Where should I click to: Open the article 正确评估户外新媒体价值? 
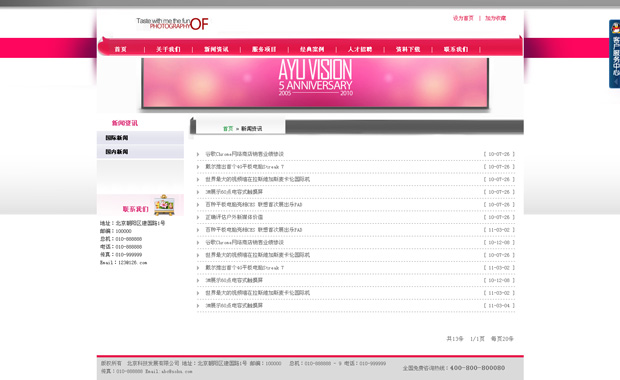point(234,217)
